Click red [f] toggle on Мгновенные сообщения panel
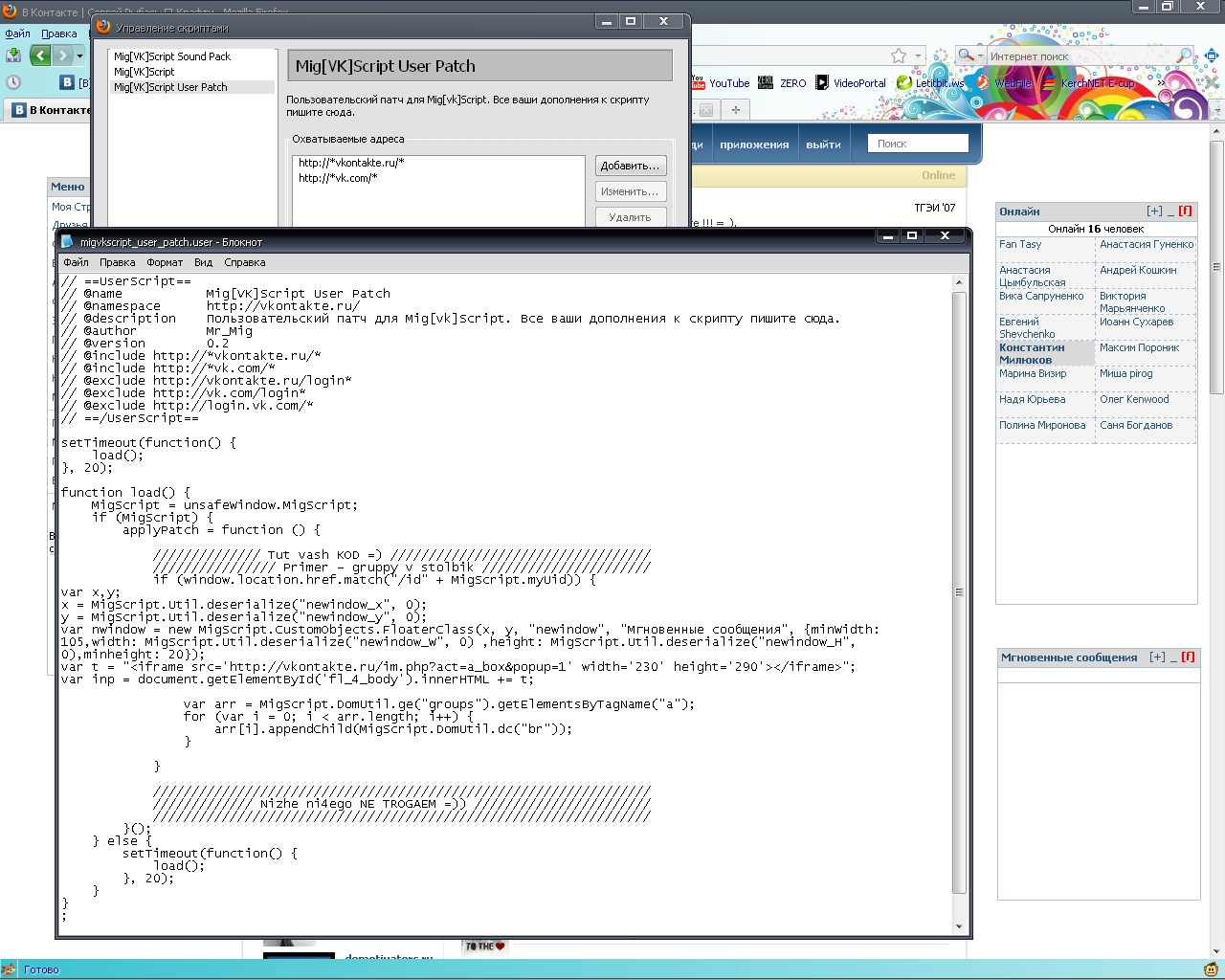The image size is (1225, 980). tap(1188, 657)
